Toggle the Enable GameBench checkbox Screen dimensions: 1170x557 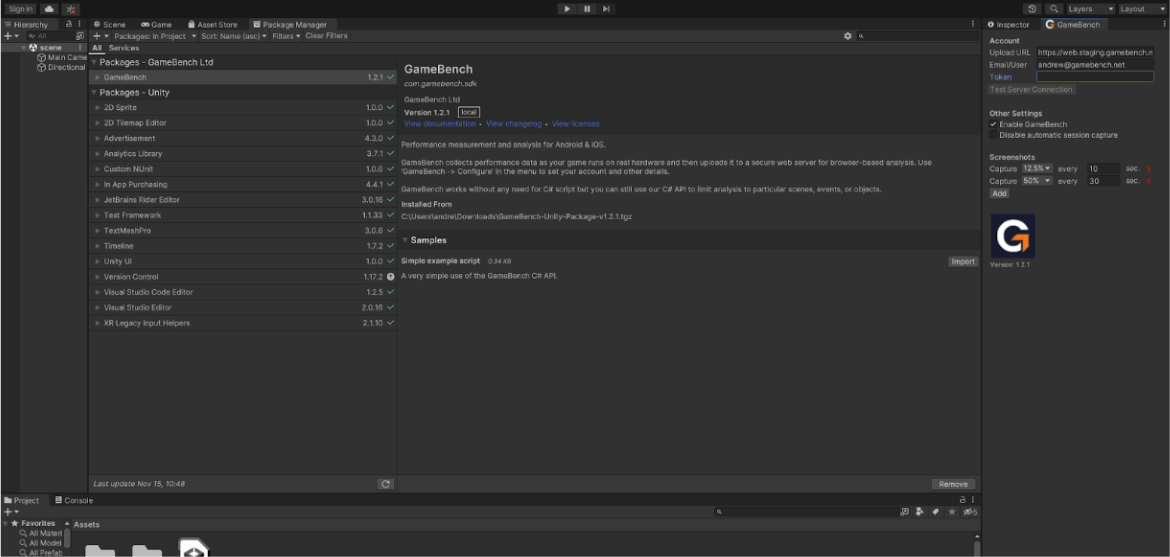tap(993, 125)
